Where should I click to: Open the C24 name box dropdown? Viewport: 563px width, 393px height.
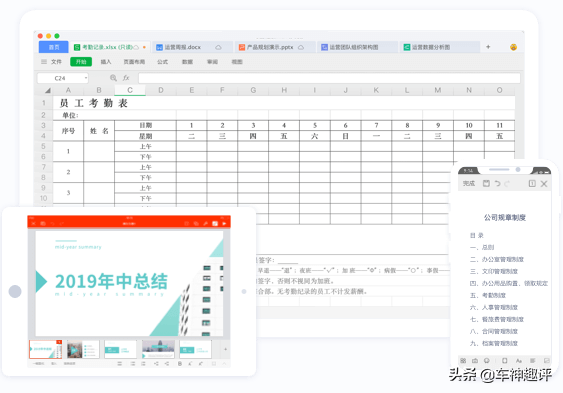pyautogui.click(x=86, y=78)
